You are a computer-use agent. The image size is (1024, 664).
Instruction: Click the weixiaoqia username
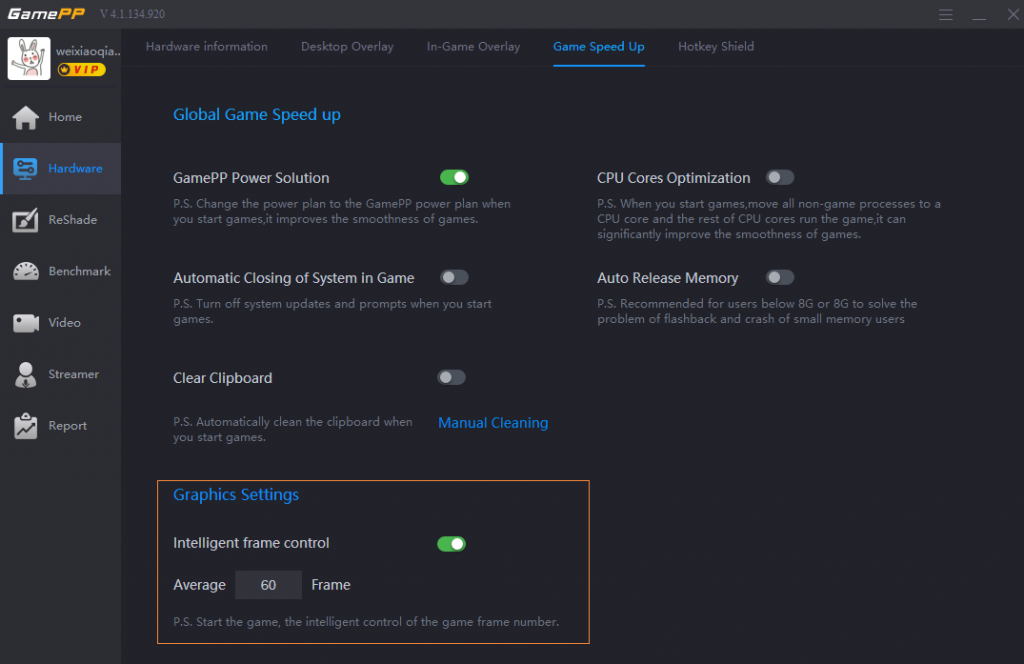pyautogui.click(x=88, y=51)
